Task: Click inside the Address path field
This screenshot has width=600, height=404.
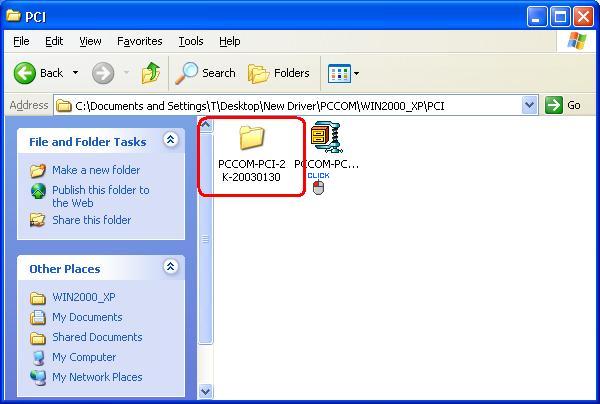Action: pos(295,106)
